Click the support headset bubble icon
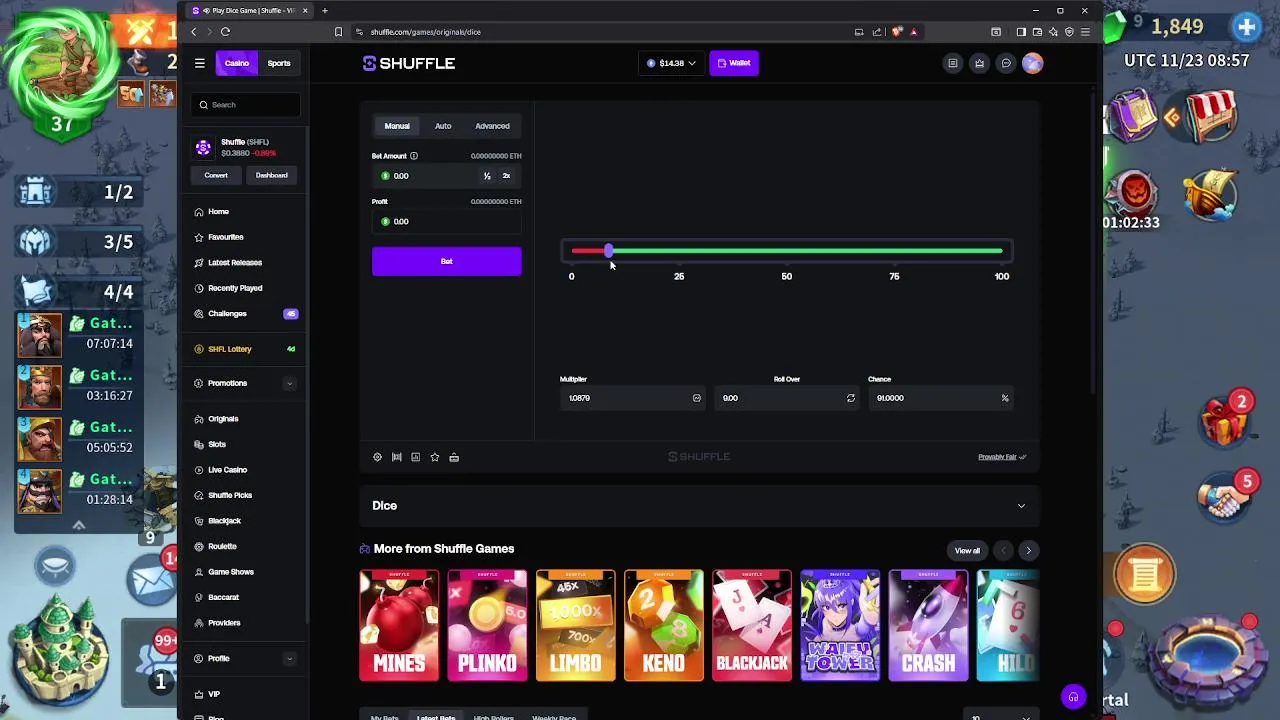This screenshot has height=720, width=1280. pos(1073,697)
